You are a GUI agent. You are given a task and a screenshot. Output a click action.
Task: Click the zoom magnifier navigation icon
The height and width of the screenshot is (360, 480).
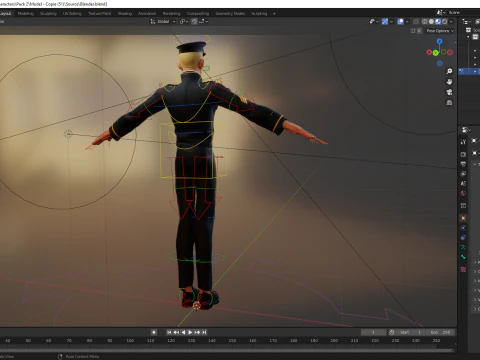pos(449,71)
